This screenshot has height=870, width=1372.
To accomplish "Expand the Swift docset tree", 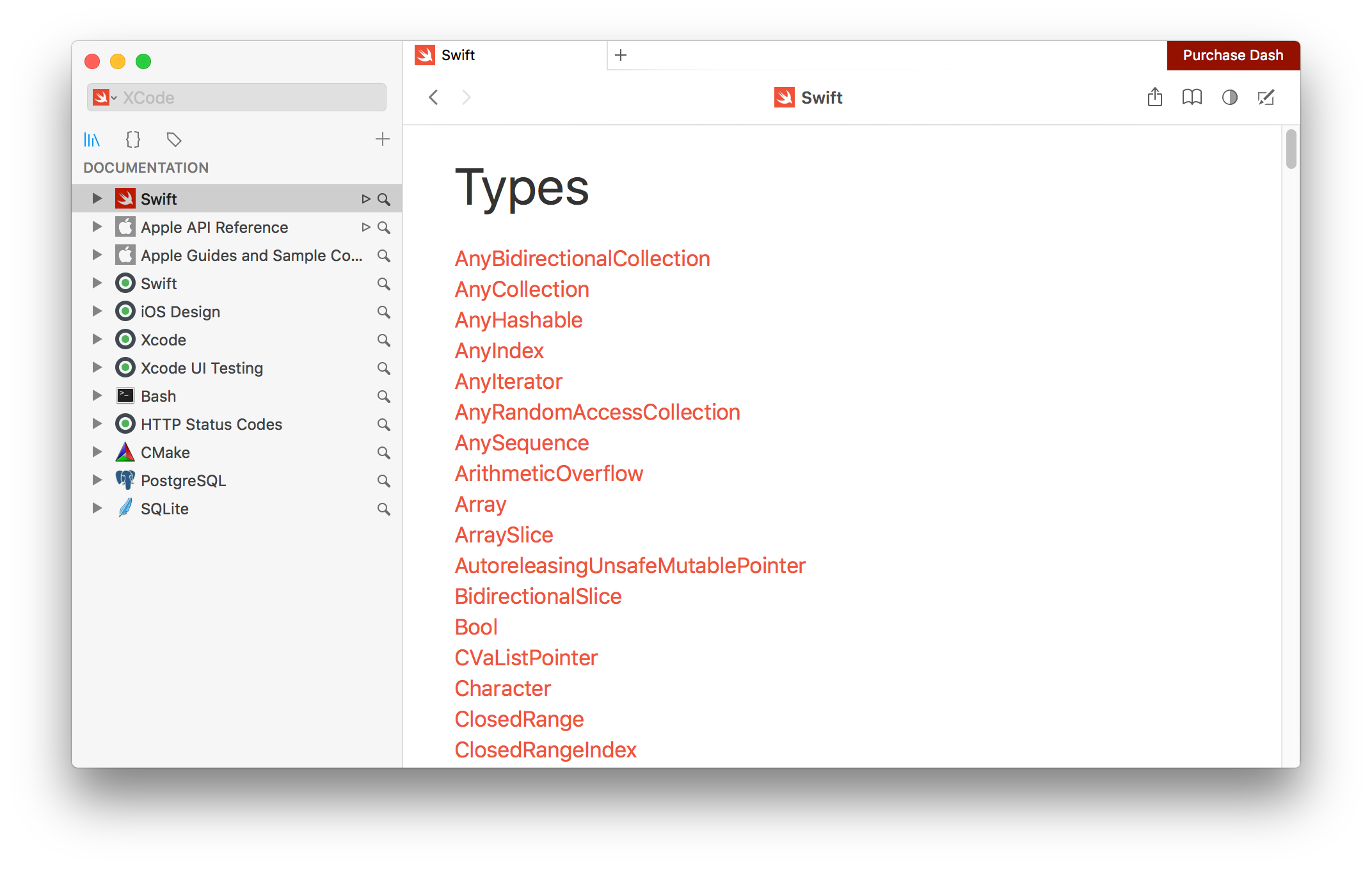I will point(96,198).
